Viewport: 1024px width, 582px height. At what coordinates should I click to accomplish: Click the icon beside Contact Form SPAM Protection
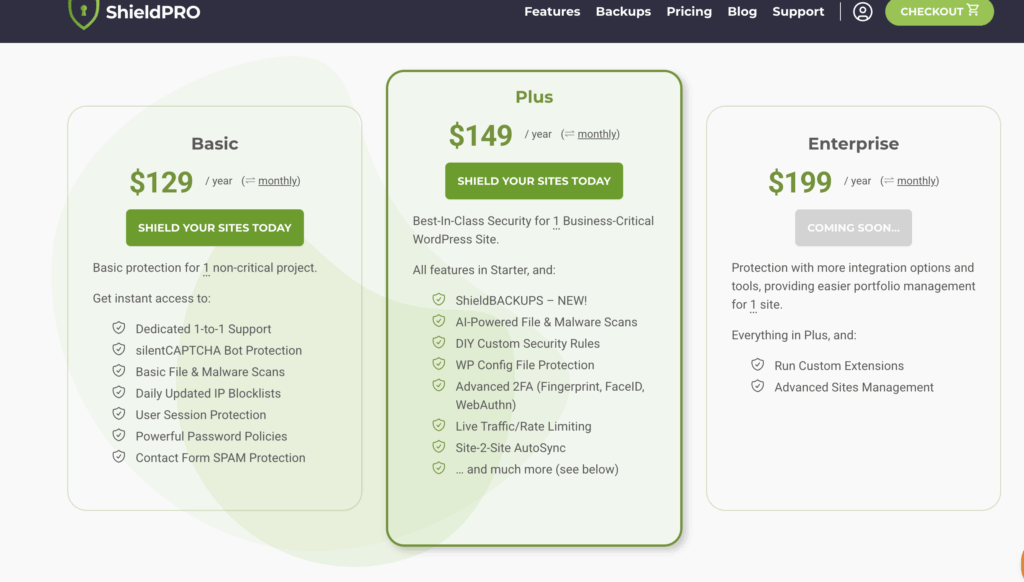(118, 457)
